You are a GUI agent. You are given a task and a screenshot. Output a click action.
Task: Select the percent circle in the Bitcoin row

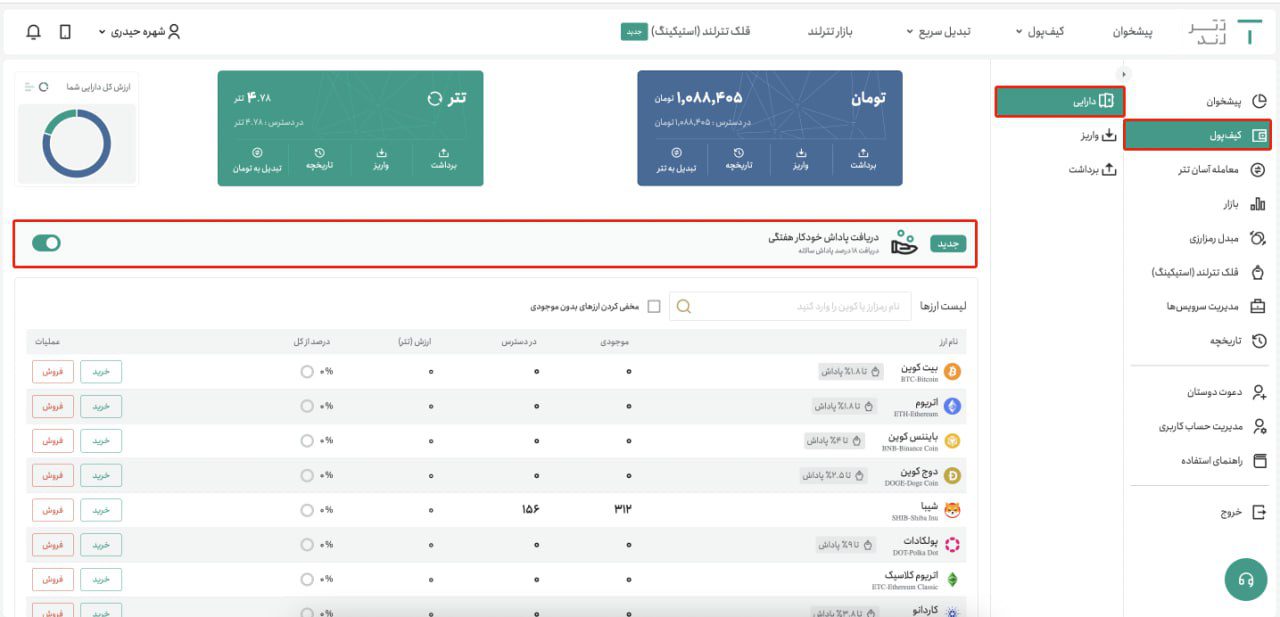point(307,372)
